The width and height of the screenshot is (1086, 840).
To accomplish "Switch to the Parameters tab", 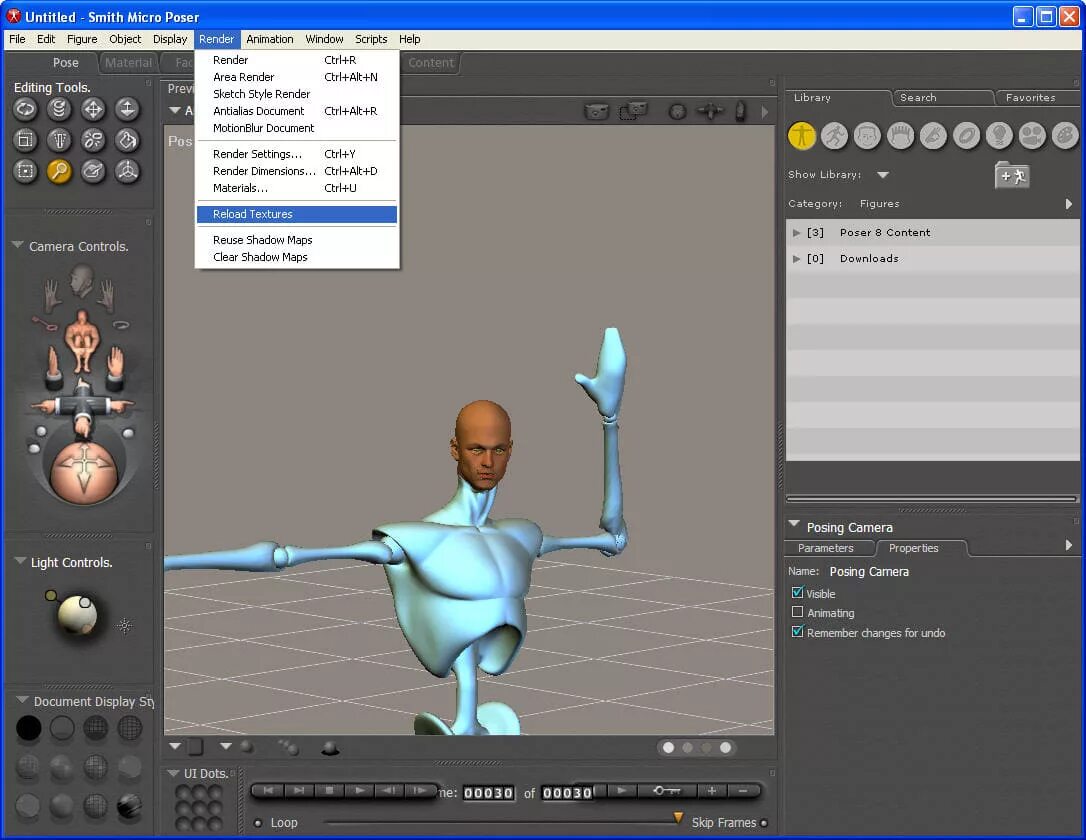I will pos(829,548).
